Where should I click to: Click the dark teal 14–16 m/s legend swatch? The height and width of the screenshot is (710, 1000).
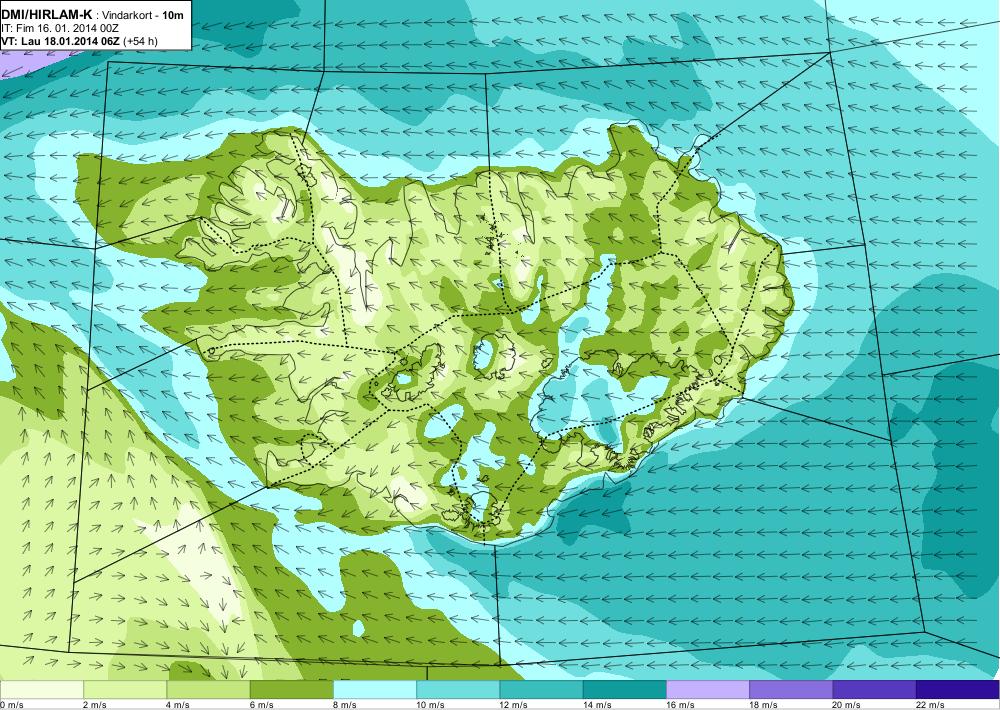[624, 690]
